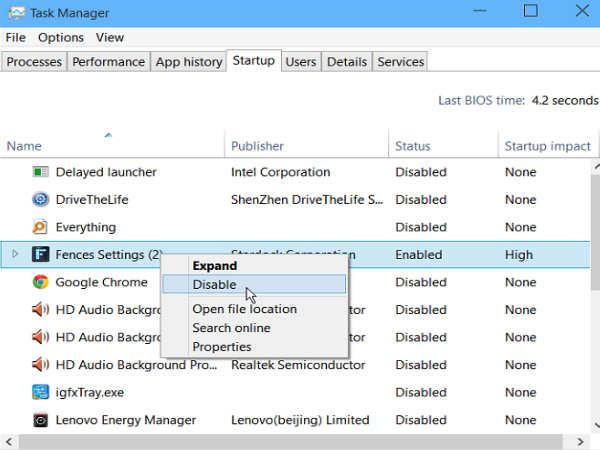Select the DriveTheLife row name
Viewport: 600px width, 450px height.
click(x=92, y=199)
